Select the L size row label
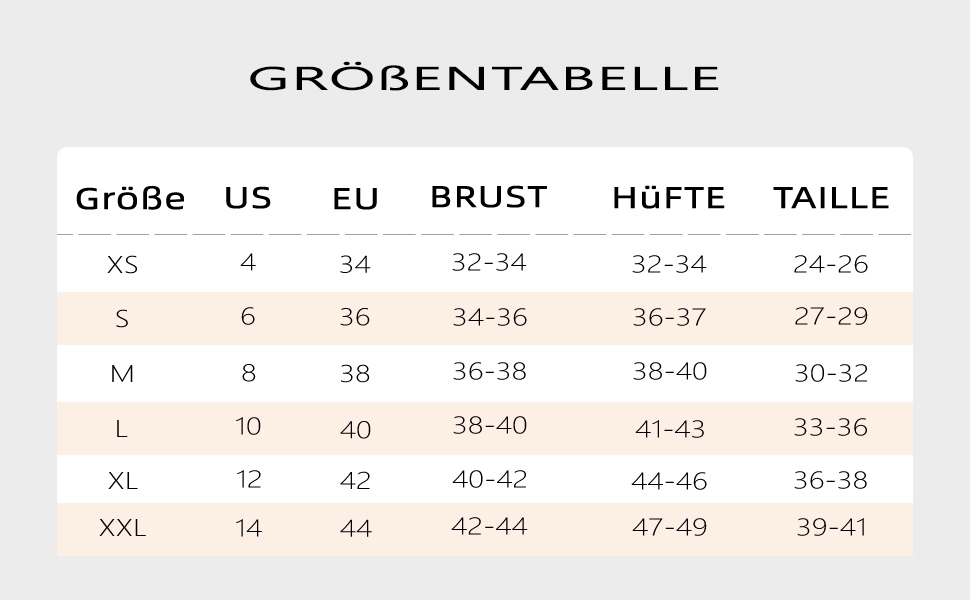This screenshot has width=970, height=600. [x=122, y=429]
